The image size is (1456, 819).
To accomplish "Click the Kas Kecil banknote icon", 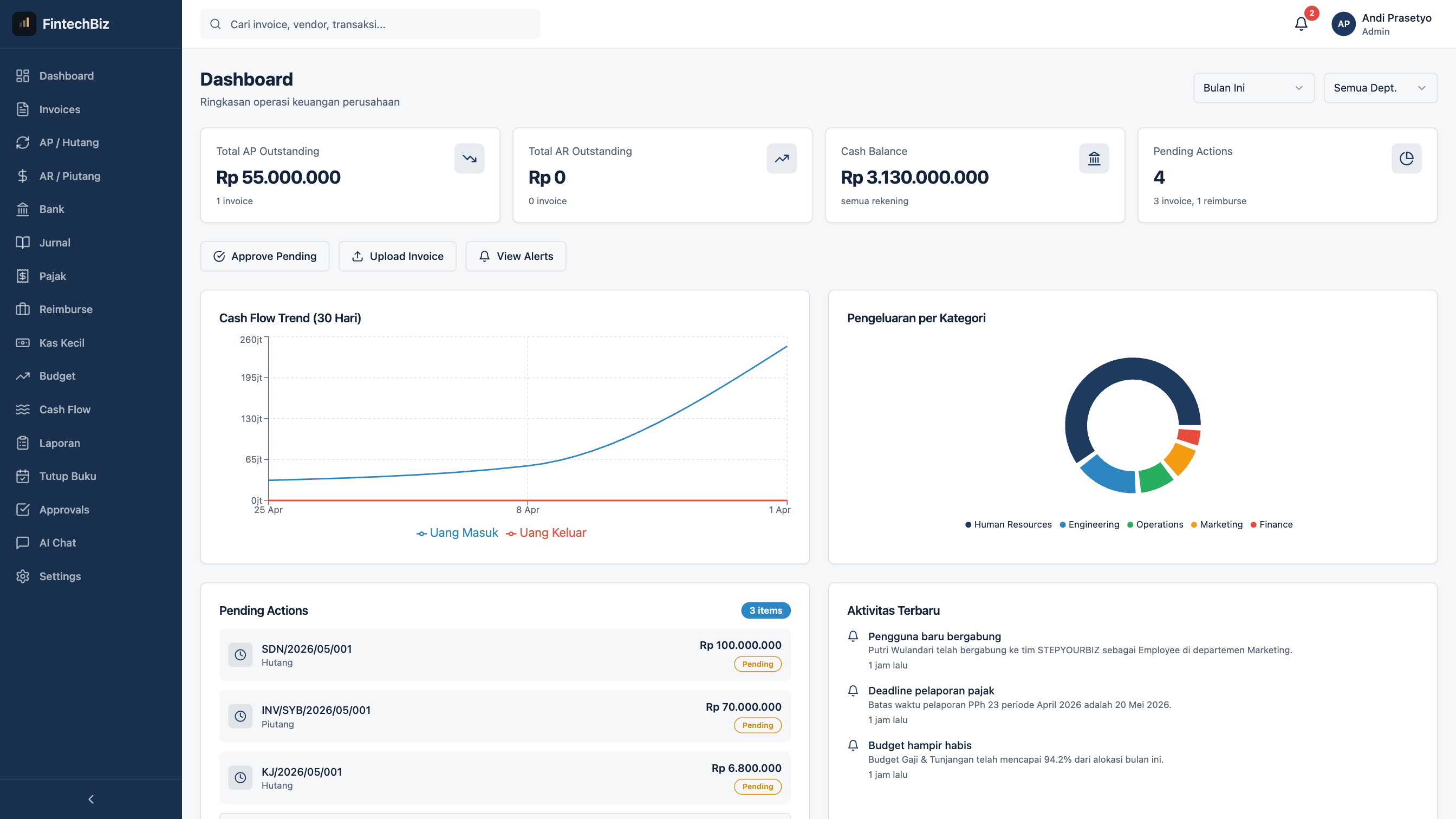I will click(x=23, y=342).
